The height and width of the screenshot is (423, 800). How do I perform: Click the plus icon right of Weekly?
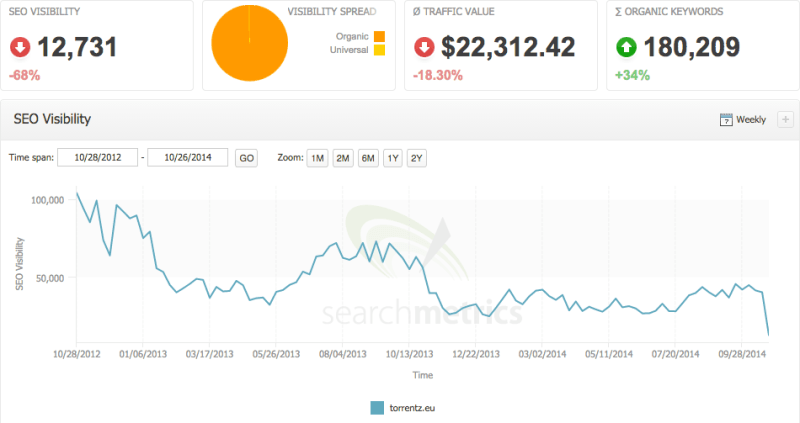(x=784, y=120)
